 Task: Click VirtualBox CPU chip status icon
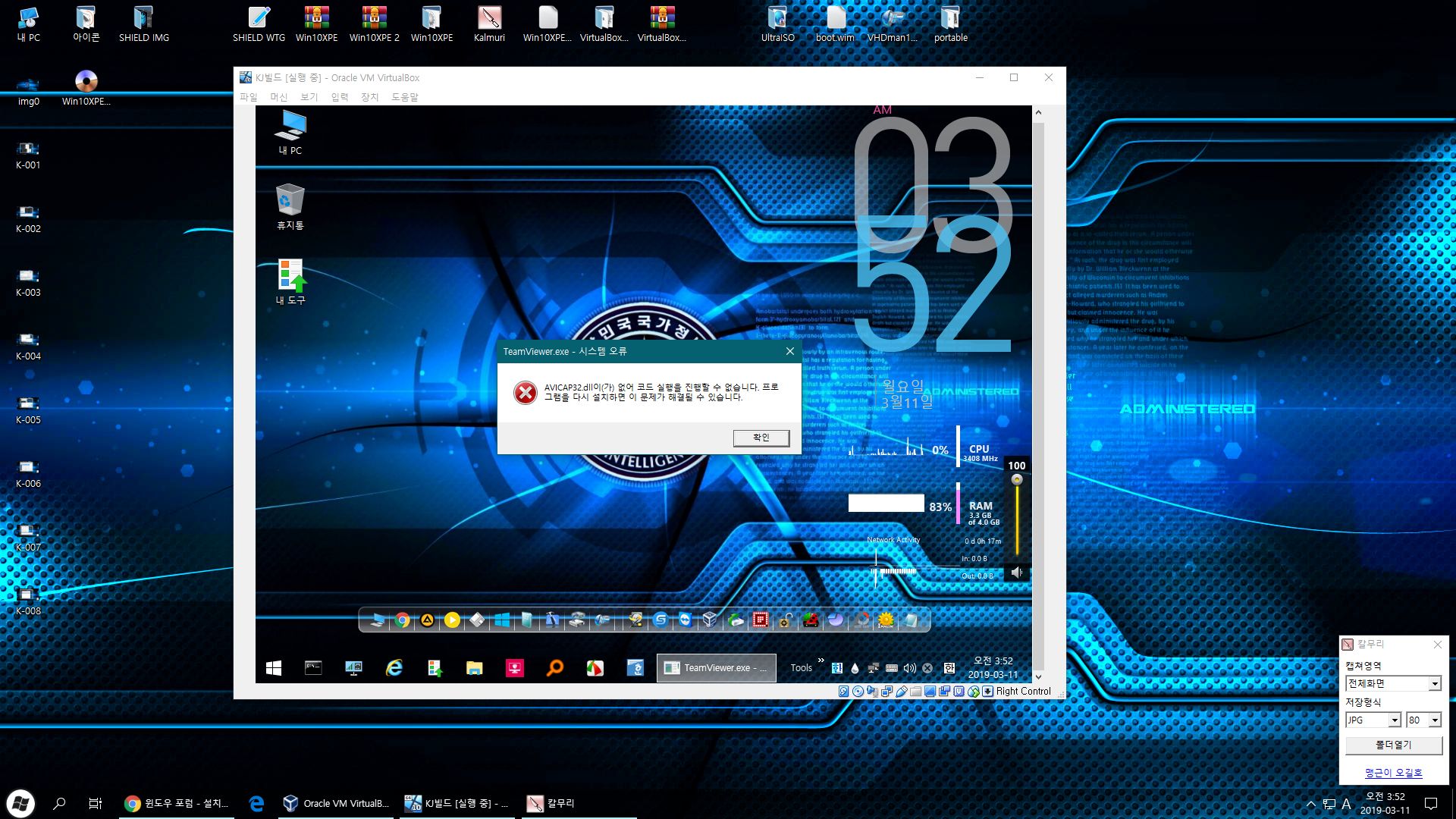[959, 691]
